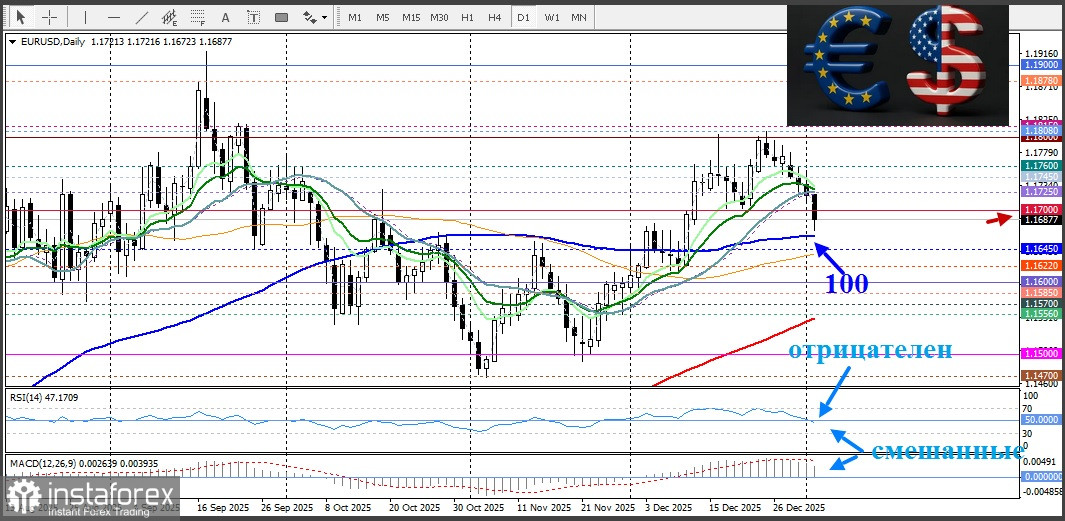
Task: Pick the vertical line drawing tool
Action: [85, 17]
